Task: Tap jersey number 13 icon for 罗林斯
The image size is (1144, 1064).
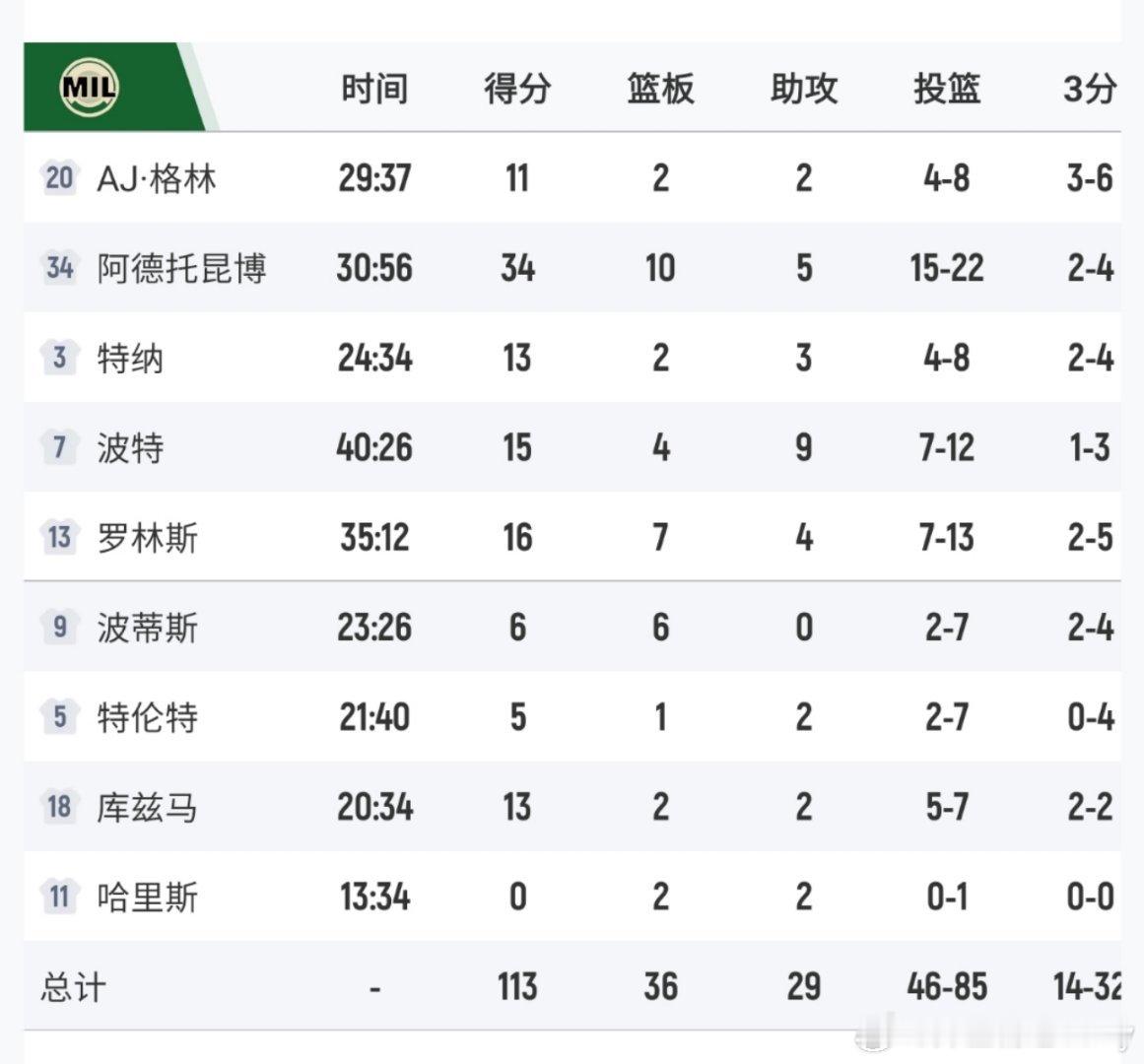Action: (x=59, y=537)
